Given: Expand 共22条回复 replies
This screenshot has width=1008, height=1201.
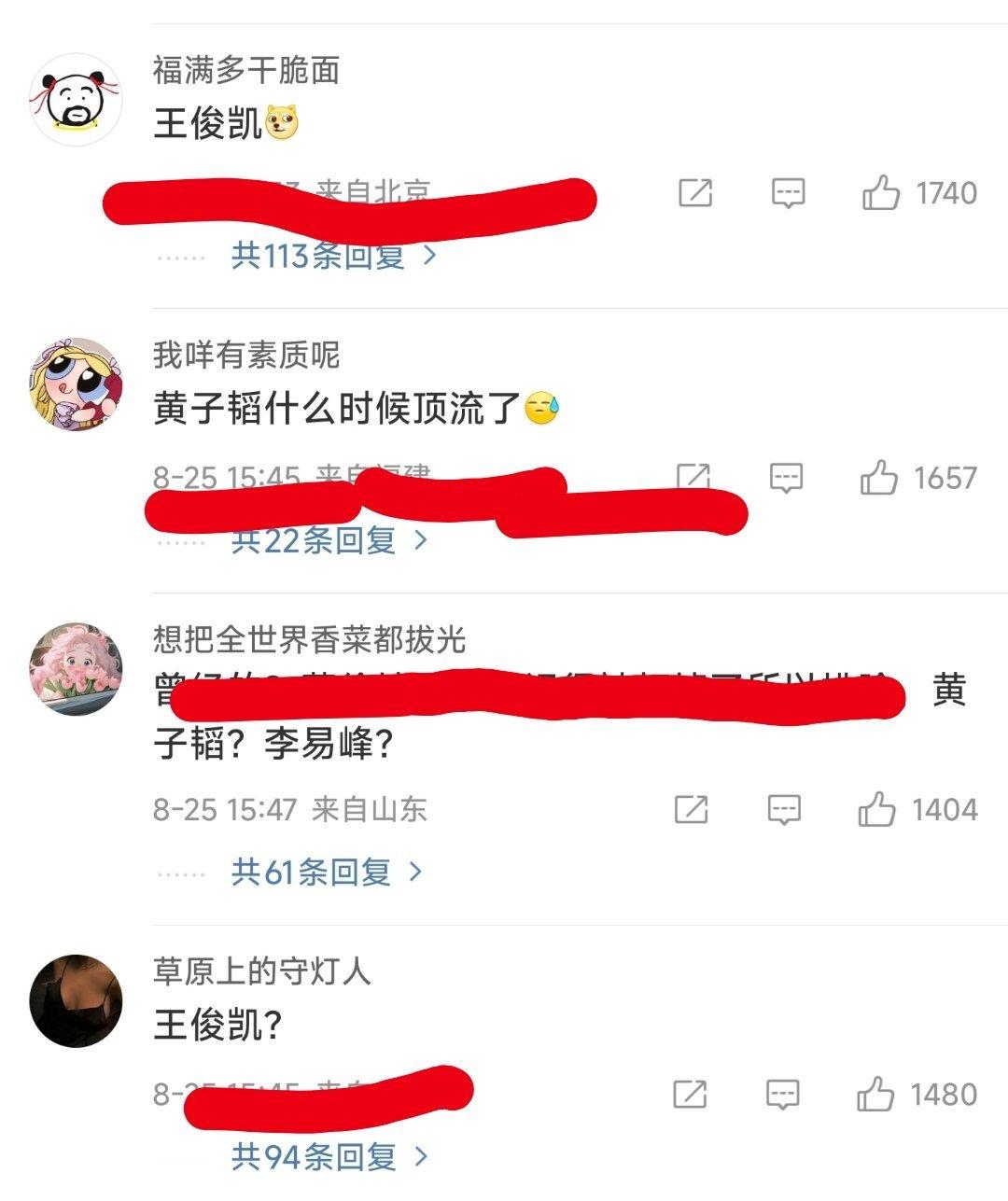Looking at the screenshot, I should tap(329, 539).
